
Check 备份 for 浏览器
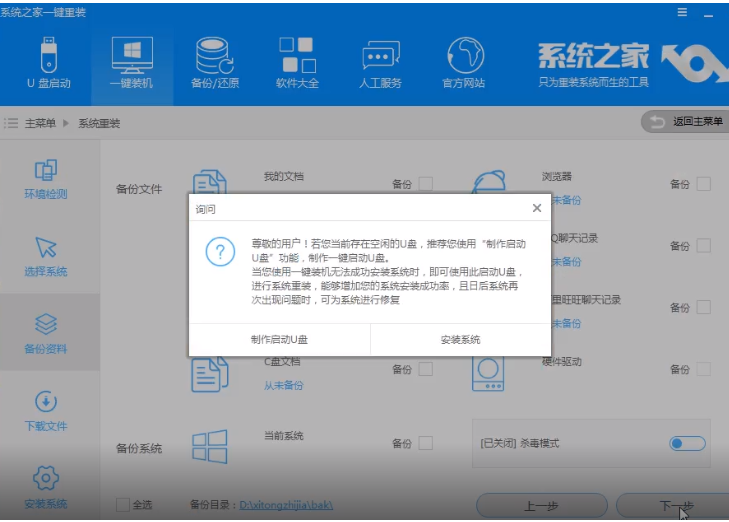click(703, 184)
